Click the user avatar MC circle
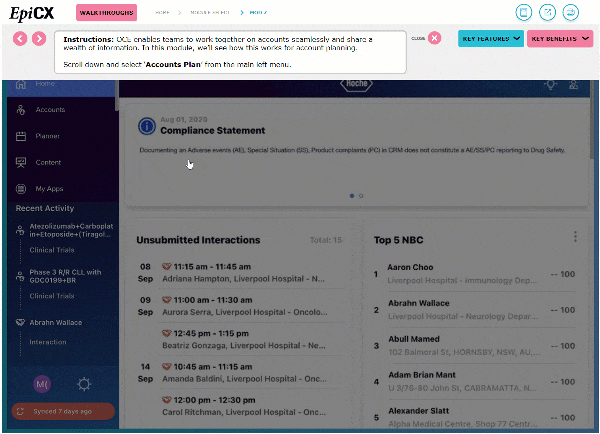This screenshot has height=434, width=600. coord(42,384)
